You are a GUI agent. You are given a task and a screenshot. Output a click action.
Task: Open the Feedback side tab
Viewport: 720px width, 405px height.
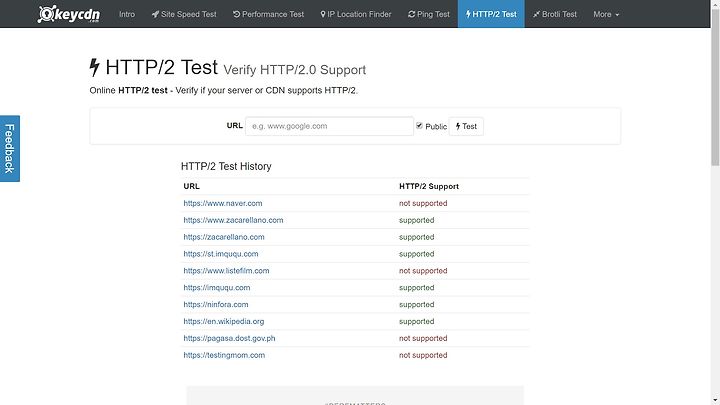[x=9, y=148]
